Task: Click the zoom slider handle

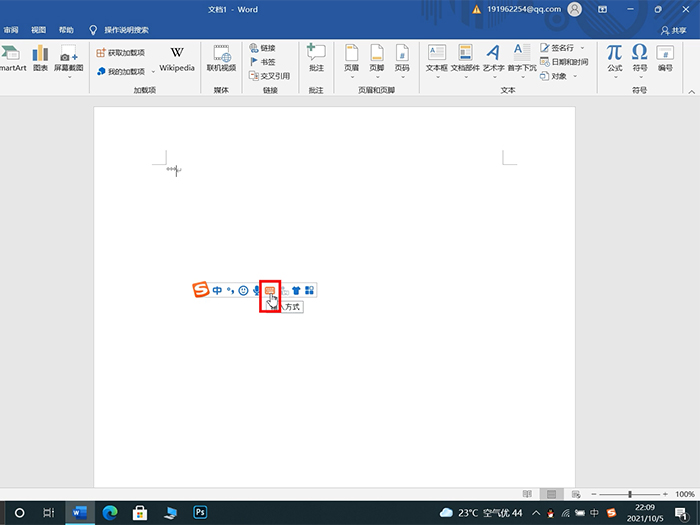Action: [630, 494]
